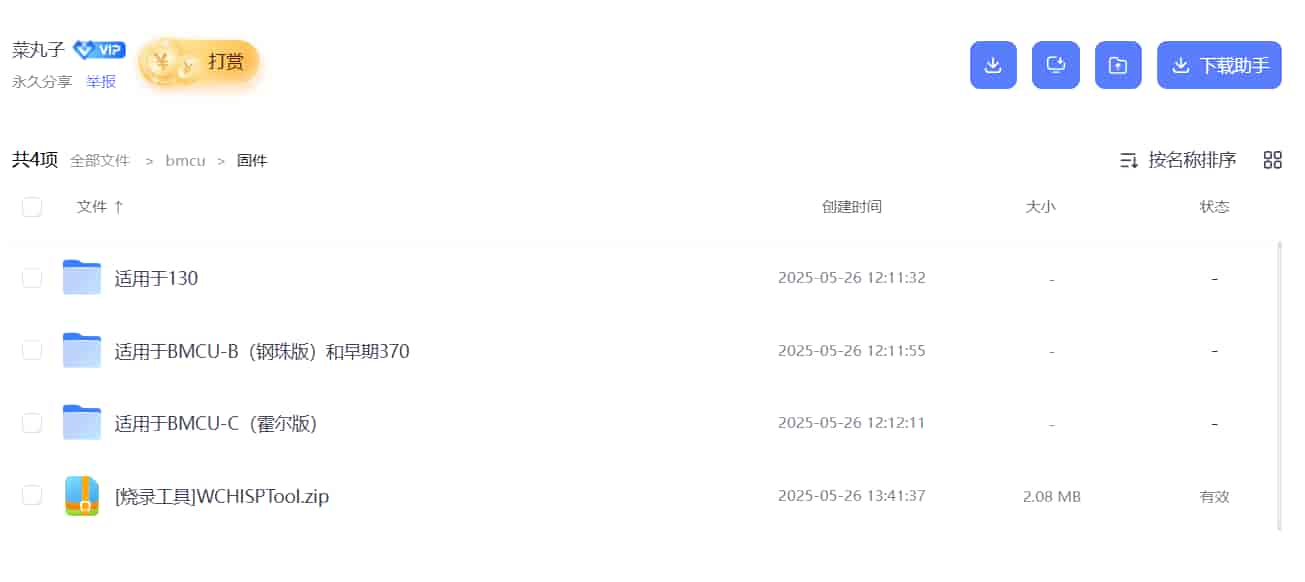This screenshot has width=1305, height=582.
Task: Click the file list vertical scrollbar
Action: click(1280, 384)
